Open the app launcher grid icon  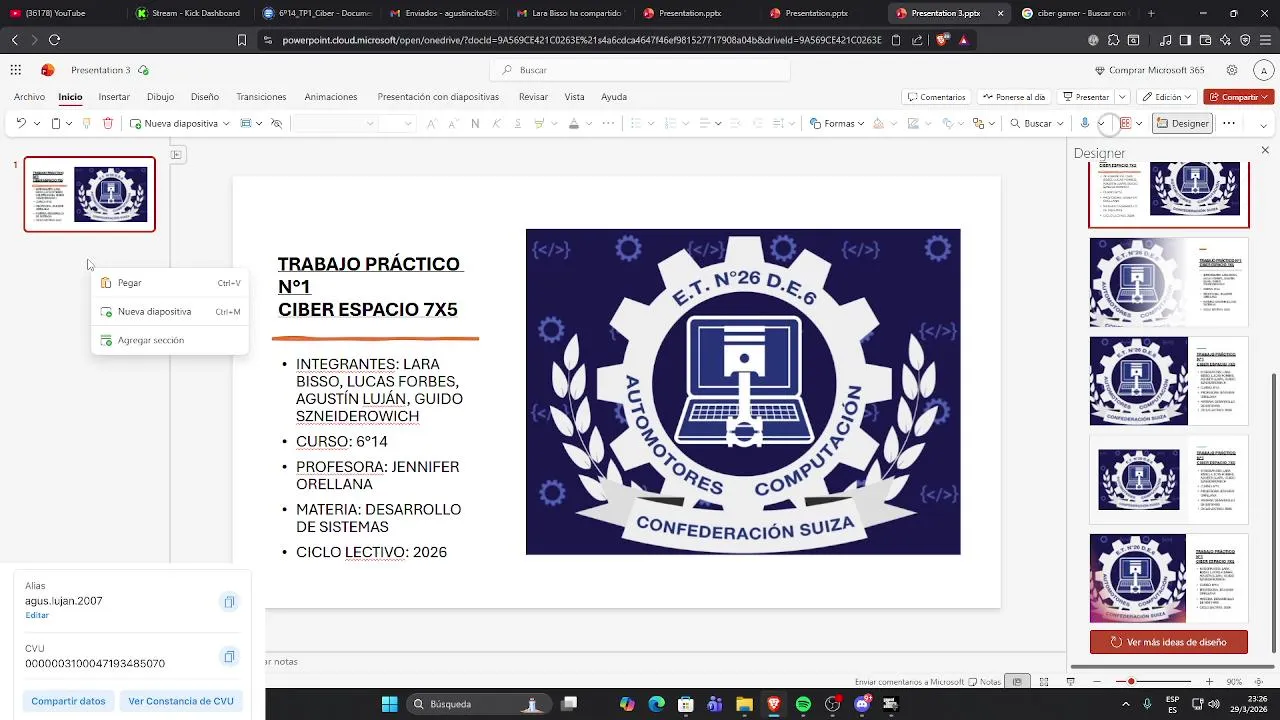coord(16,70)
